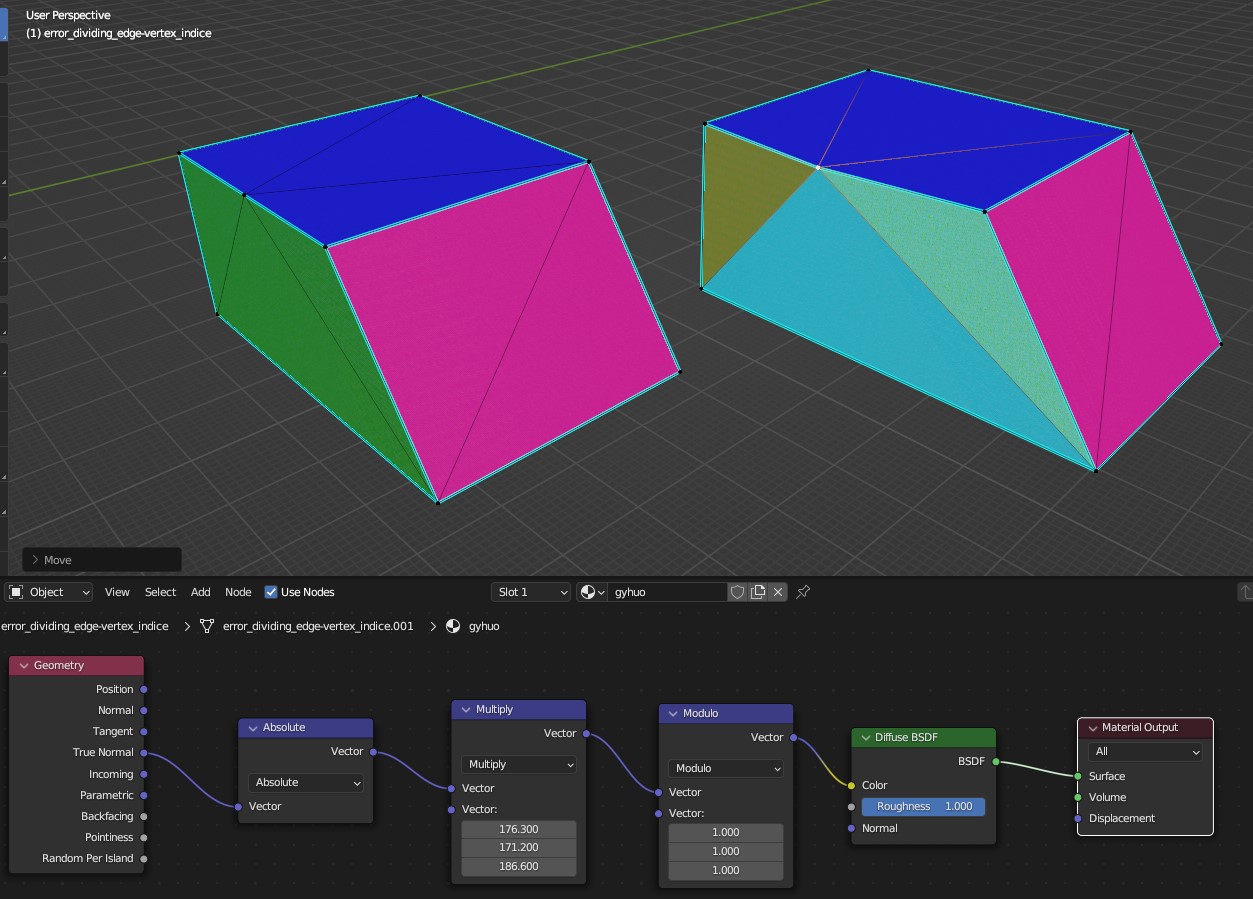Screen dimensions: 1253x899
Task: Click the 176.300 vector value field
Action: point(519,829)
